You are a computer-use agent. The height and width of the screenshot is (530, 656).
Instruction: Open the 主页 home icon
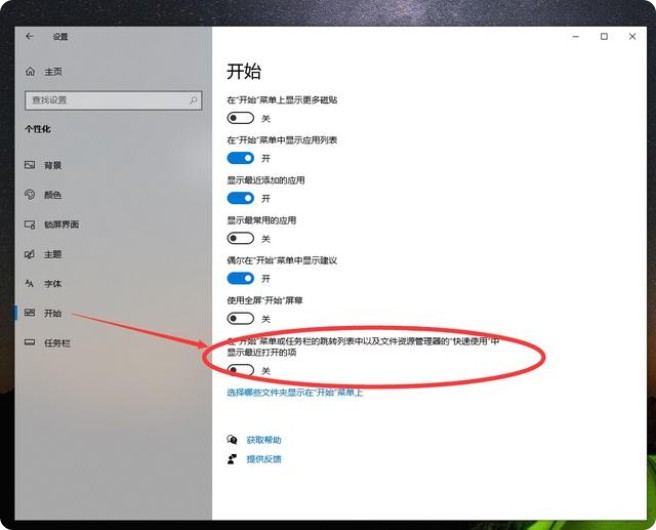pos(30,72)
